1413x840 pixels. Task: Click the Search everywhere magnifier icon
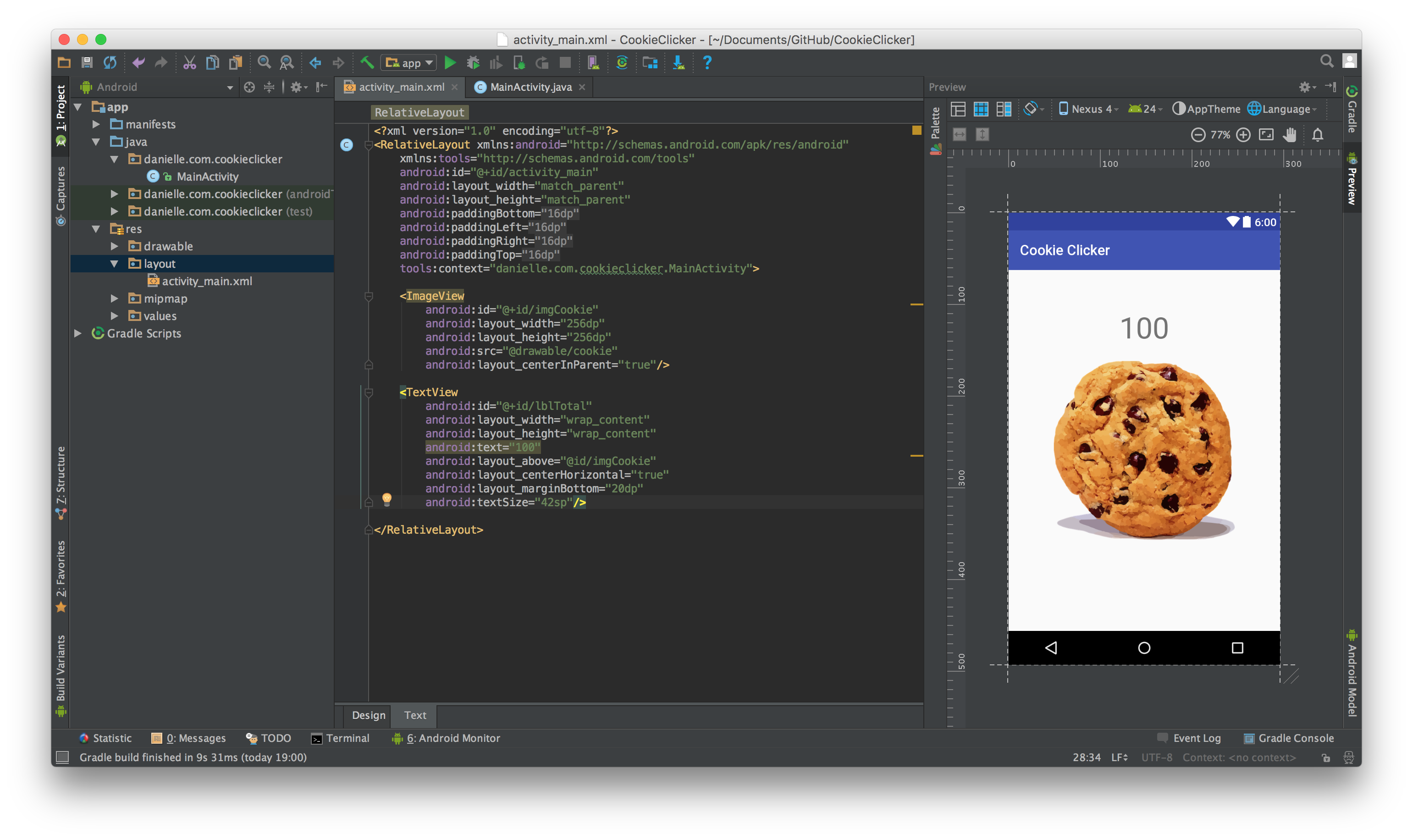tap(1327, 61)
